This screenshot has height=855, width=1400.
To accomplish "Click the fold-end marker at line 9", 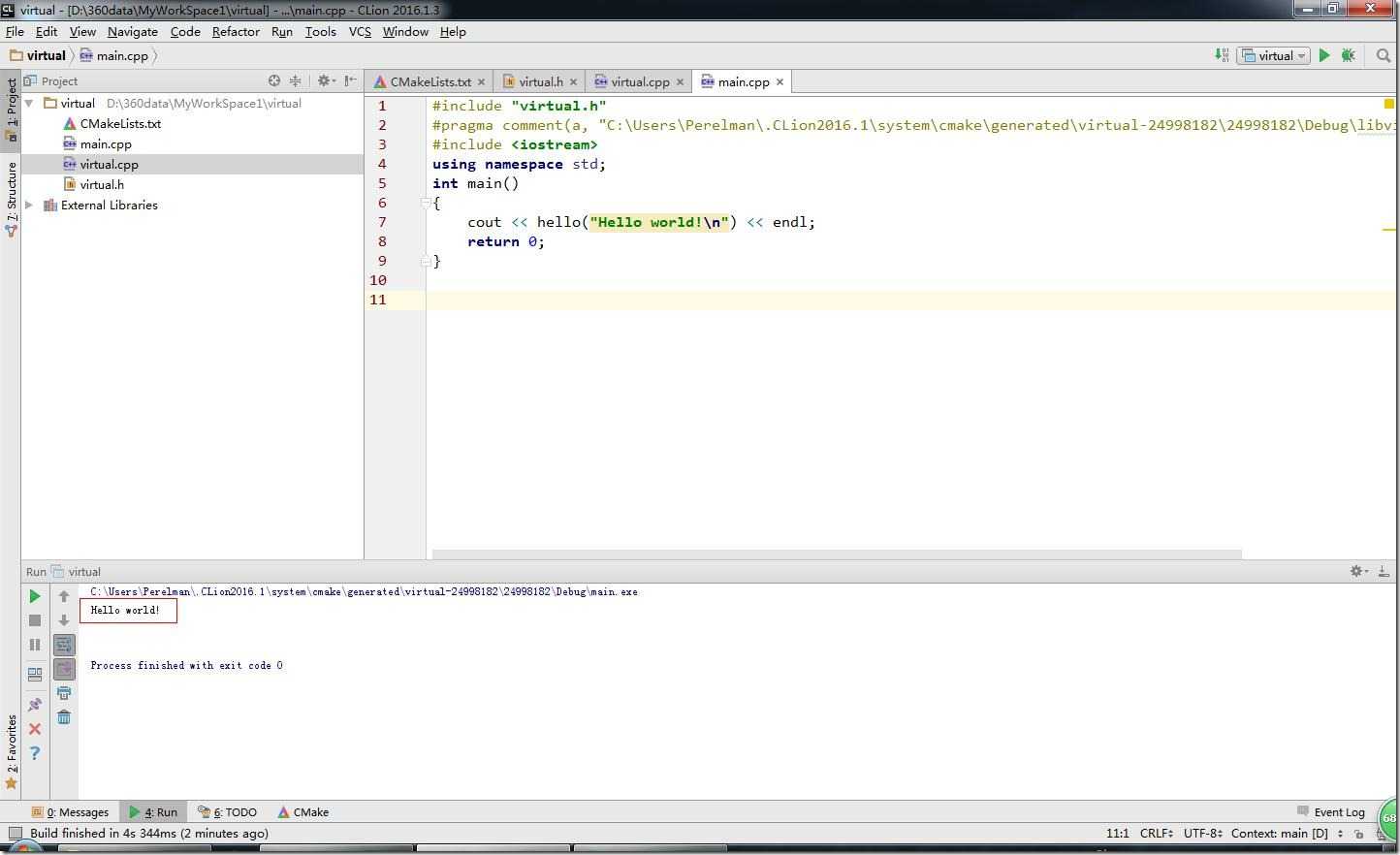I will 425,261.
